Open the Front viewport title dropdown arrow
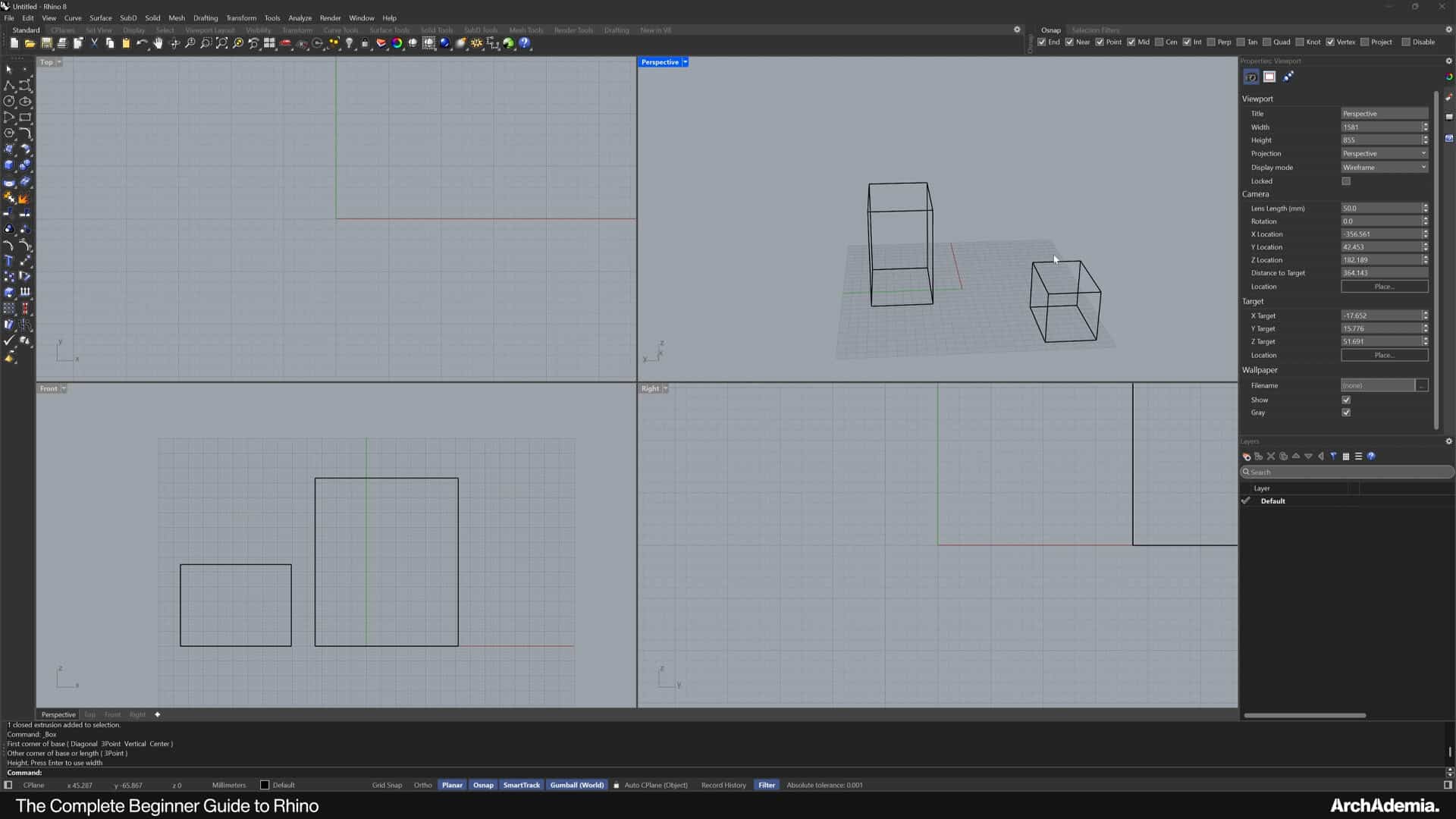1456x819 pixels. point(64,388)
